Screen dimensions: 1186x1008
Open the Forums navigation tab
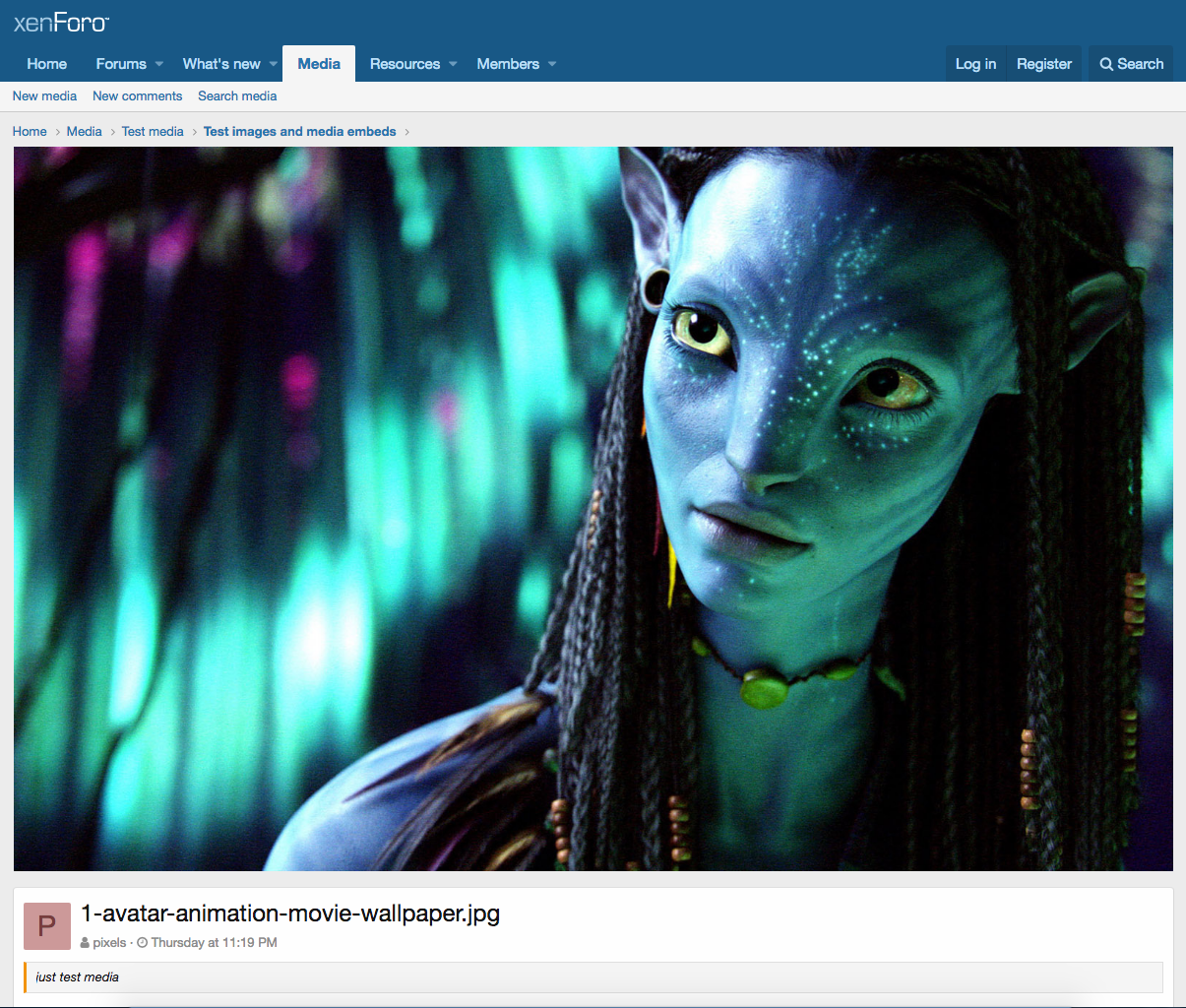point(120,64)
